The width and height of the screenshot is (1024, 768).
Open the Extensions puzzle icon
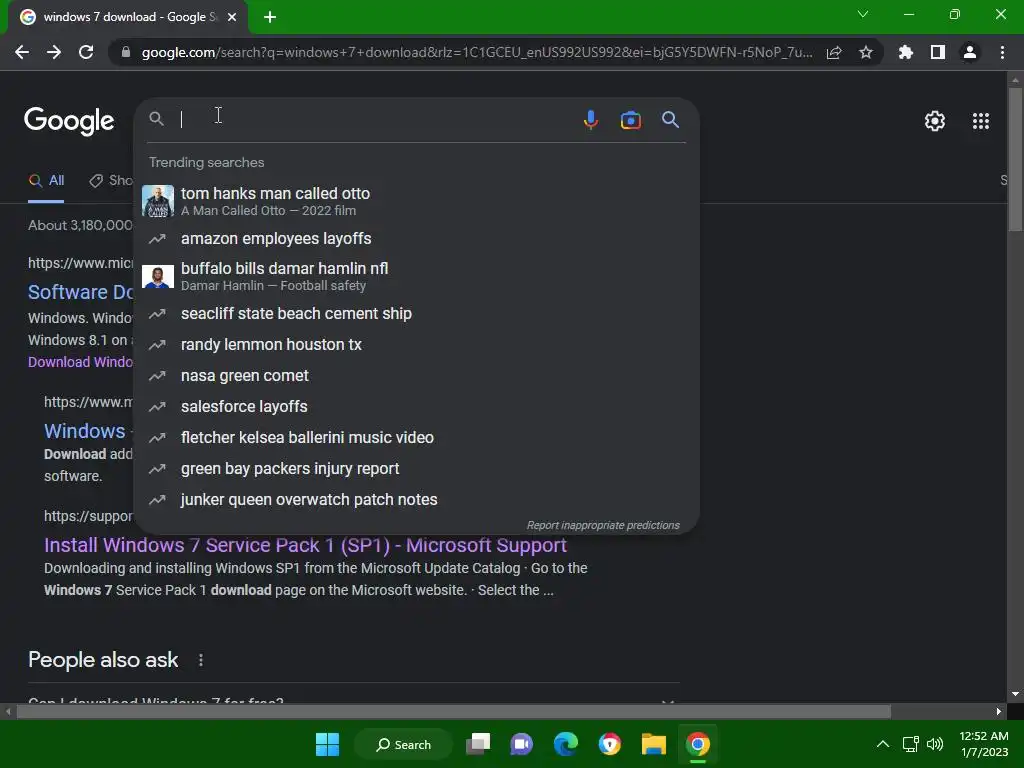[906, 52]
